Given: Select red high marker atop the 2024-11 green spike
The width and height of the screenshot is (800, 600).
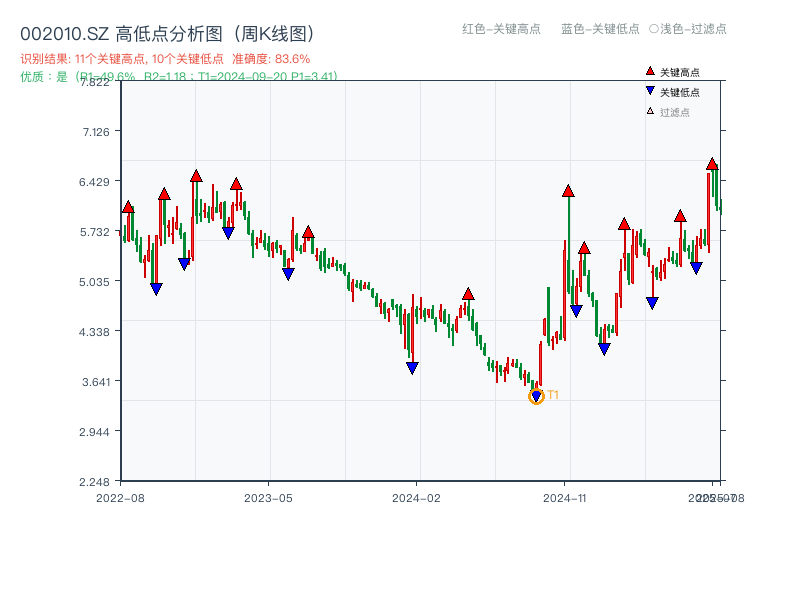Looking at the screenshot, I should (x=568, y=191).
